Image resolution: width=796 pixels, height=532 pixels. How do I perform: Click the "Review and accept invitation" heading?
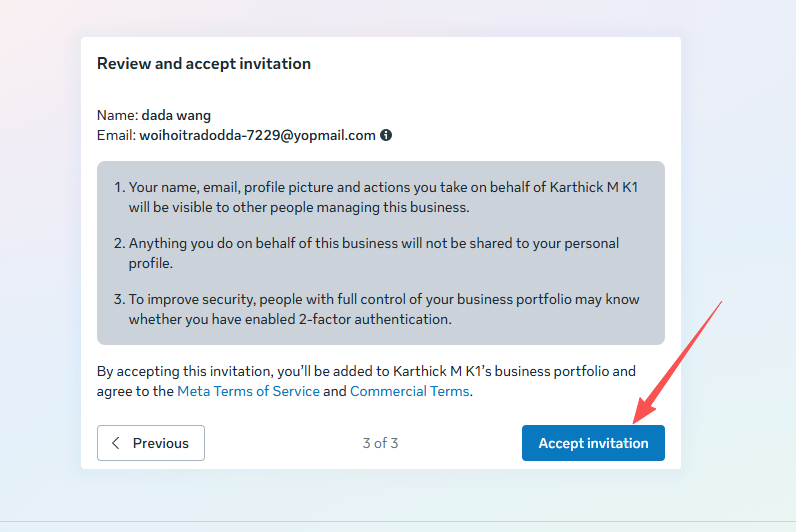[204, 64]
